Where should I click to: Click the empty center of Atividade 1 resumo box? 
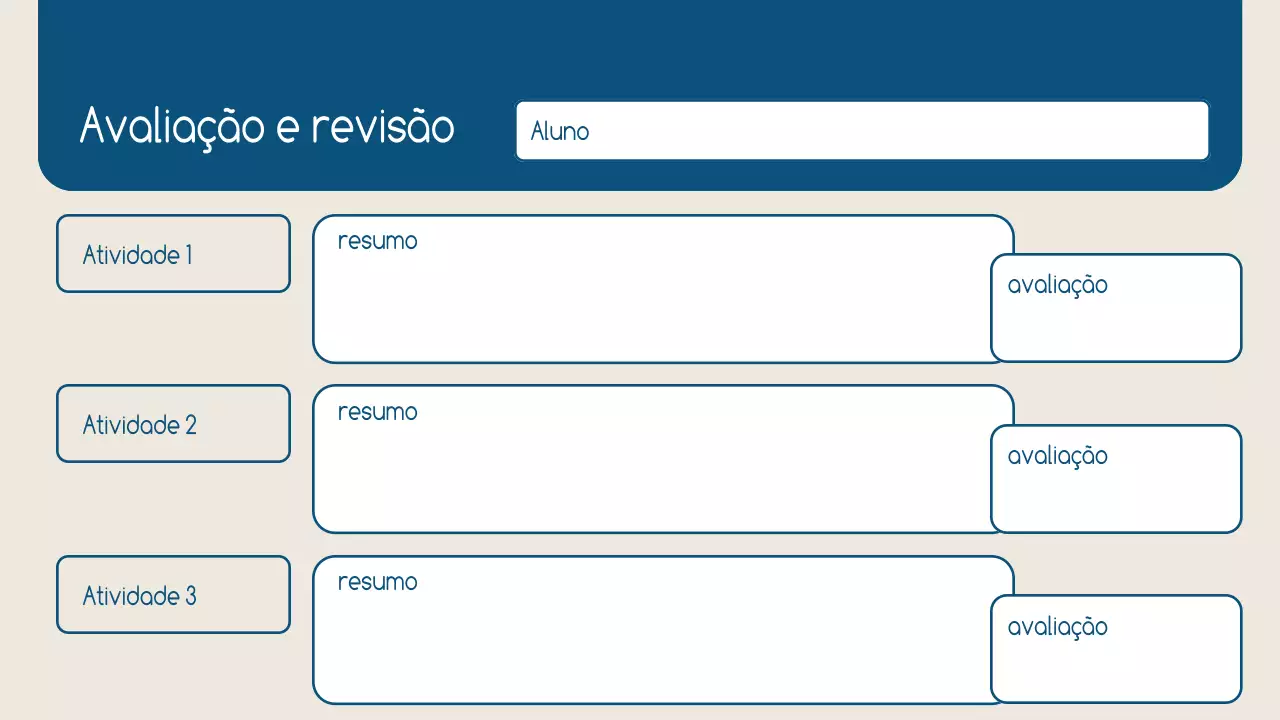(650, 300)
